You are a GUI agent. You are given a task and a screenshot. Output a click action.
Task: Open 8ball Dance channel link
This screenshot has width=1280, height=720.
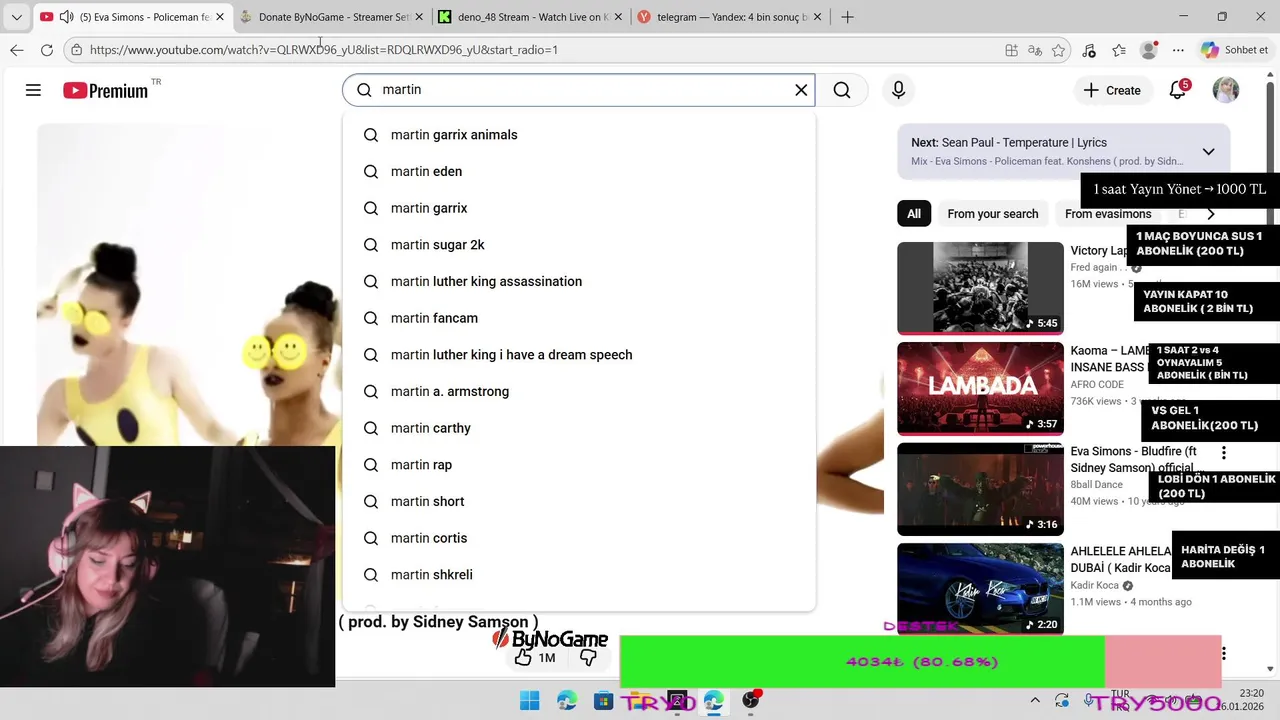[1097, 485]
